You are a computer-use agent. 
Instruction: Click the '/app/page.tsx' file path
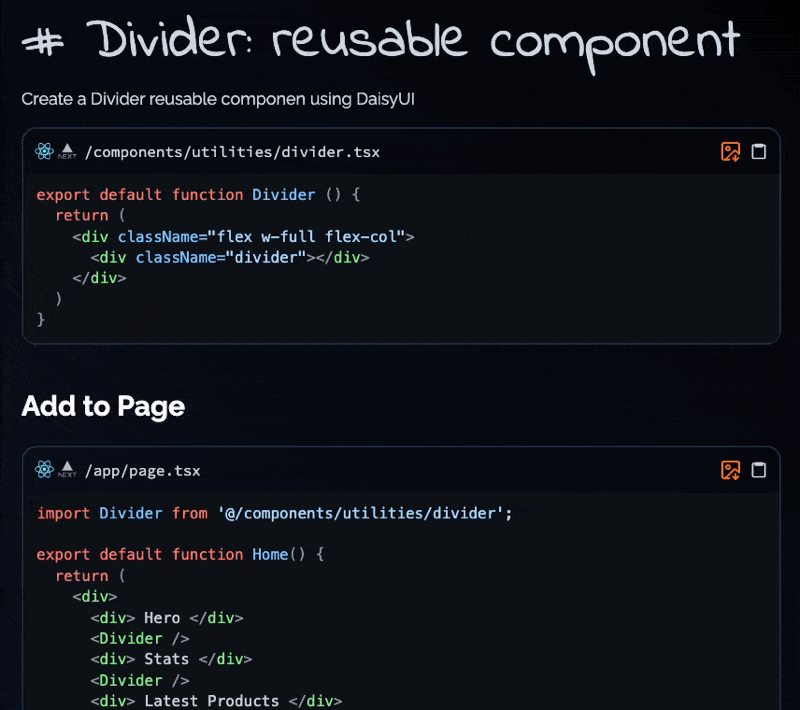[x=142, y=471]
